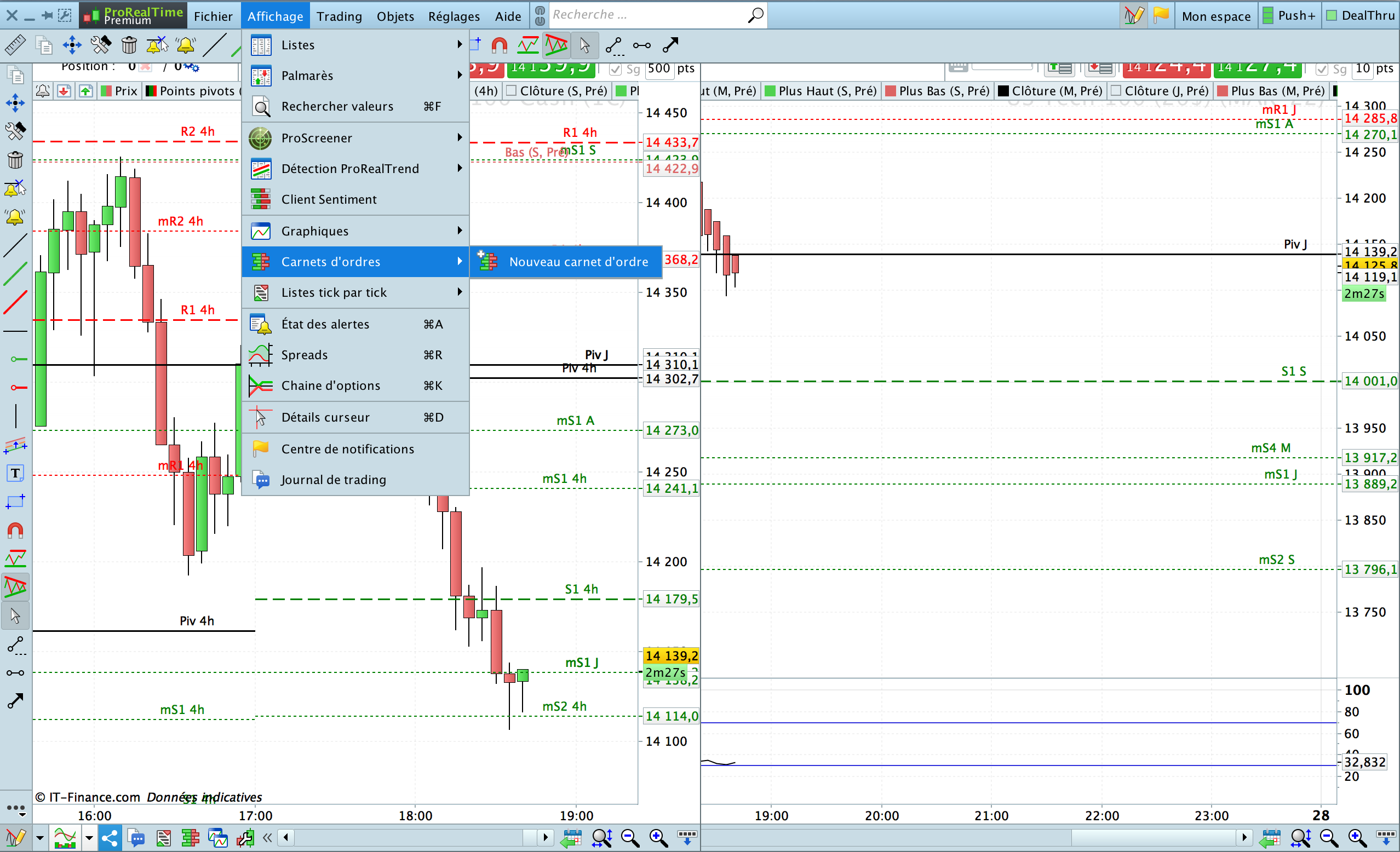Screen dimensions: 1400x852
Task: Toggle the Sg checkbox beside 500 pts
Action: tap(615, 70)
